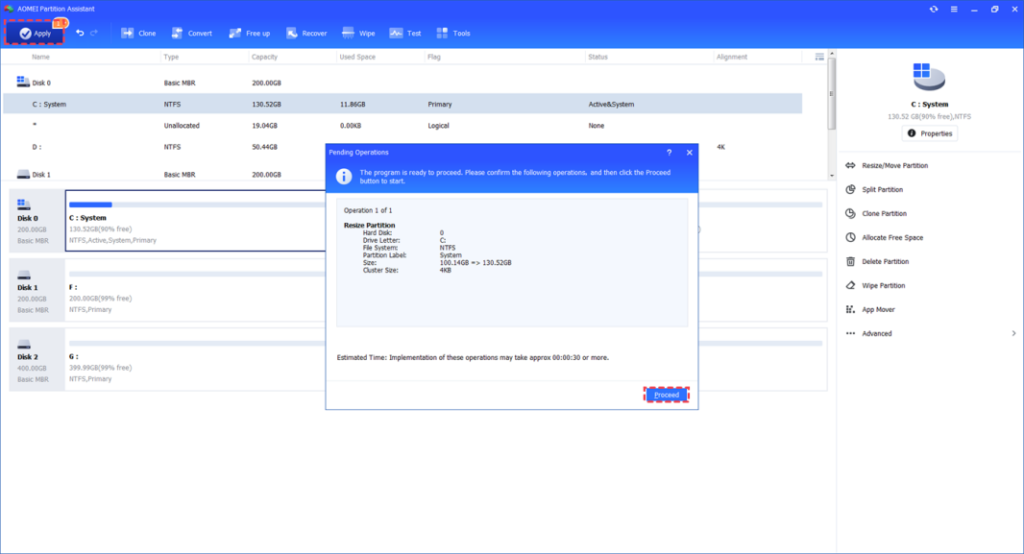The width and height of the screenshot is (1024, 554).
Task: Open the Clone tool in the toolbar
Action: tap(138, 33)
